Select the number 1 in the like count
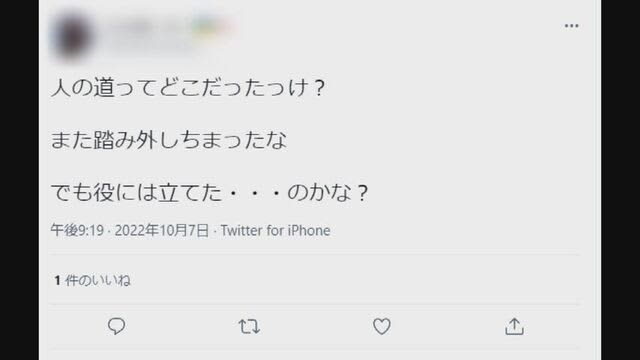Image resolution: width=640 pixels, height=360 pixels. click(58, 280)
